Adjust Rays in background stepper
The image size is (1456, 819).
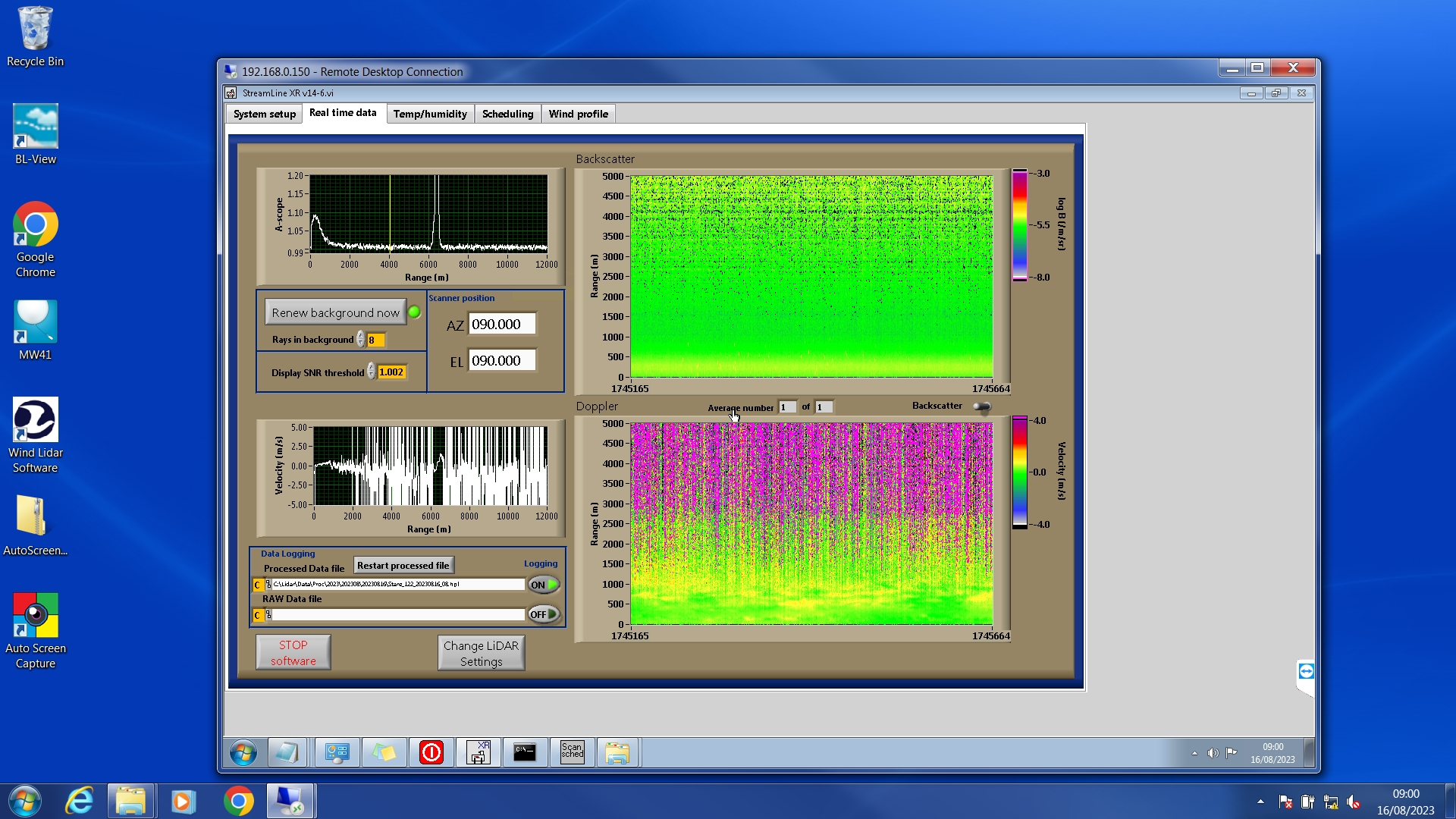click(361, 340)
